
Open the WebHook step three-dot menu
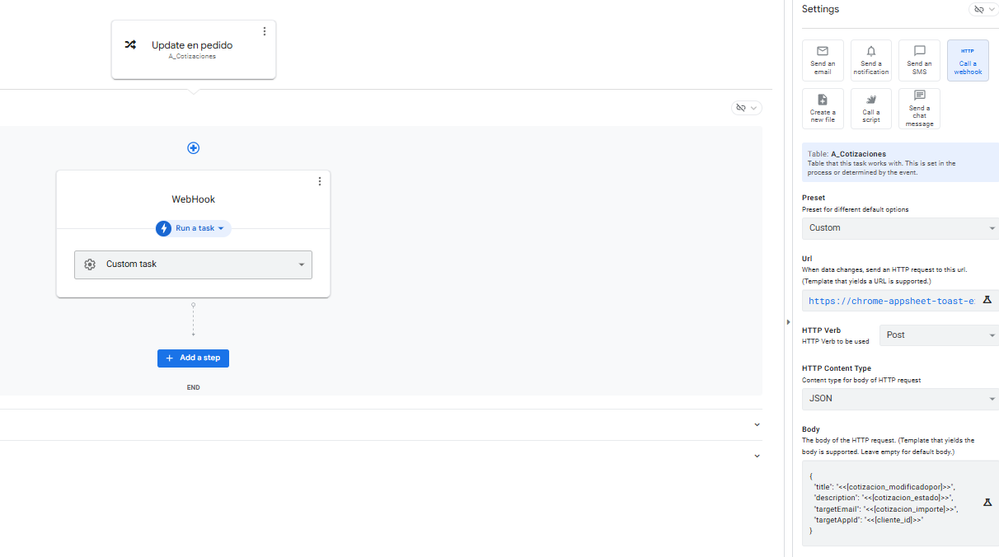tap(320, 182)
